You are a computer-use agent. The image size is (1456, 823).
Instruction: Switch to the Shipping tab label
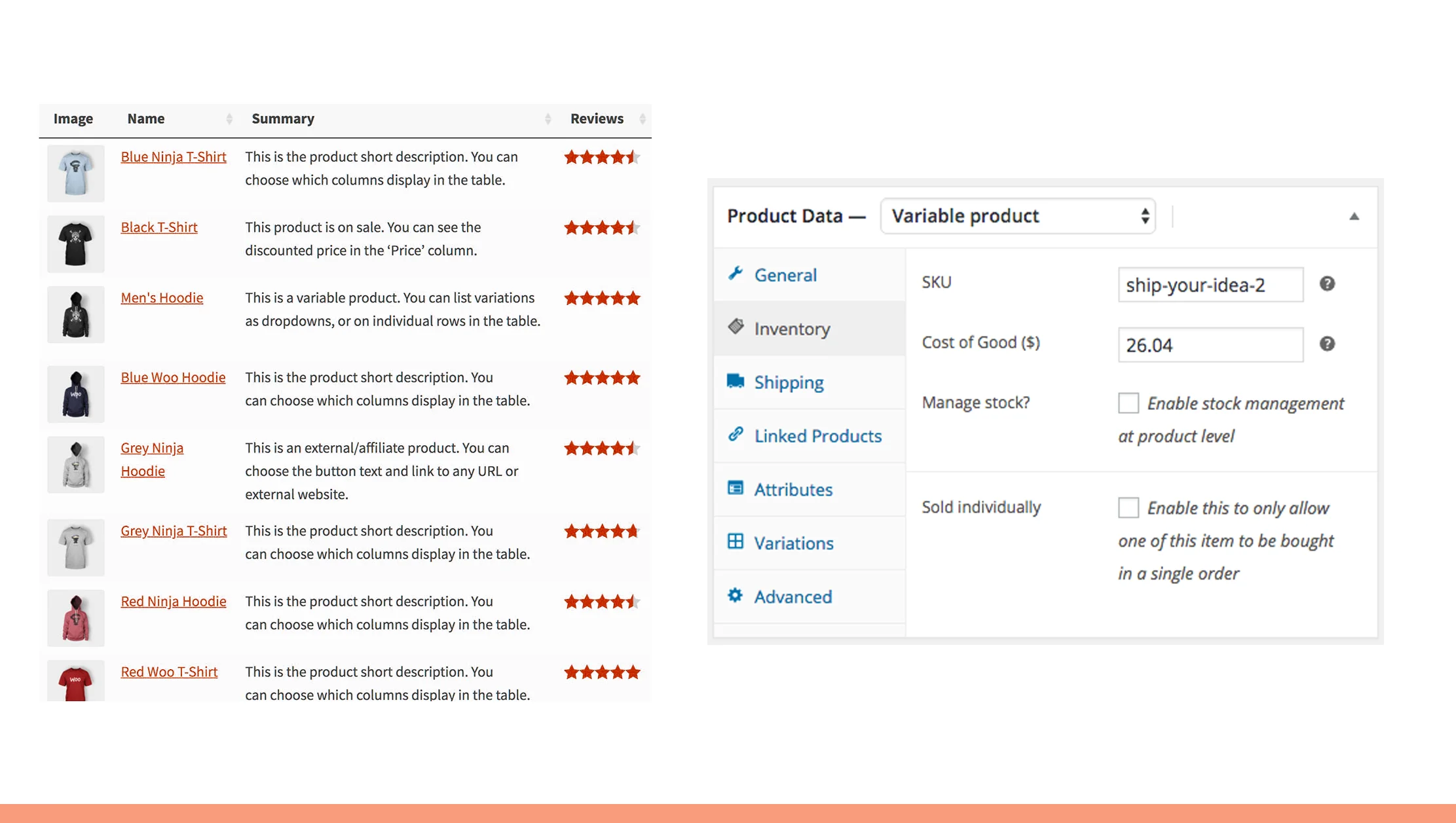tap(789, 382)
